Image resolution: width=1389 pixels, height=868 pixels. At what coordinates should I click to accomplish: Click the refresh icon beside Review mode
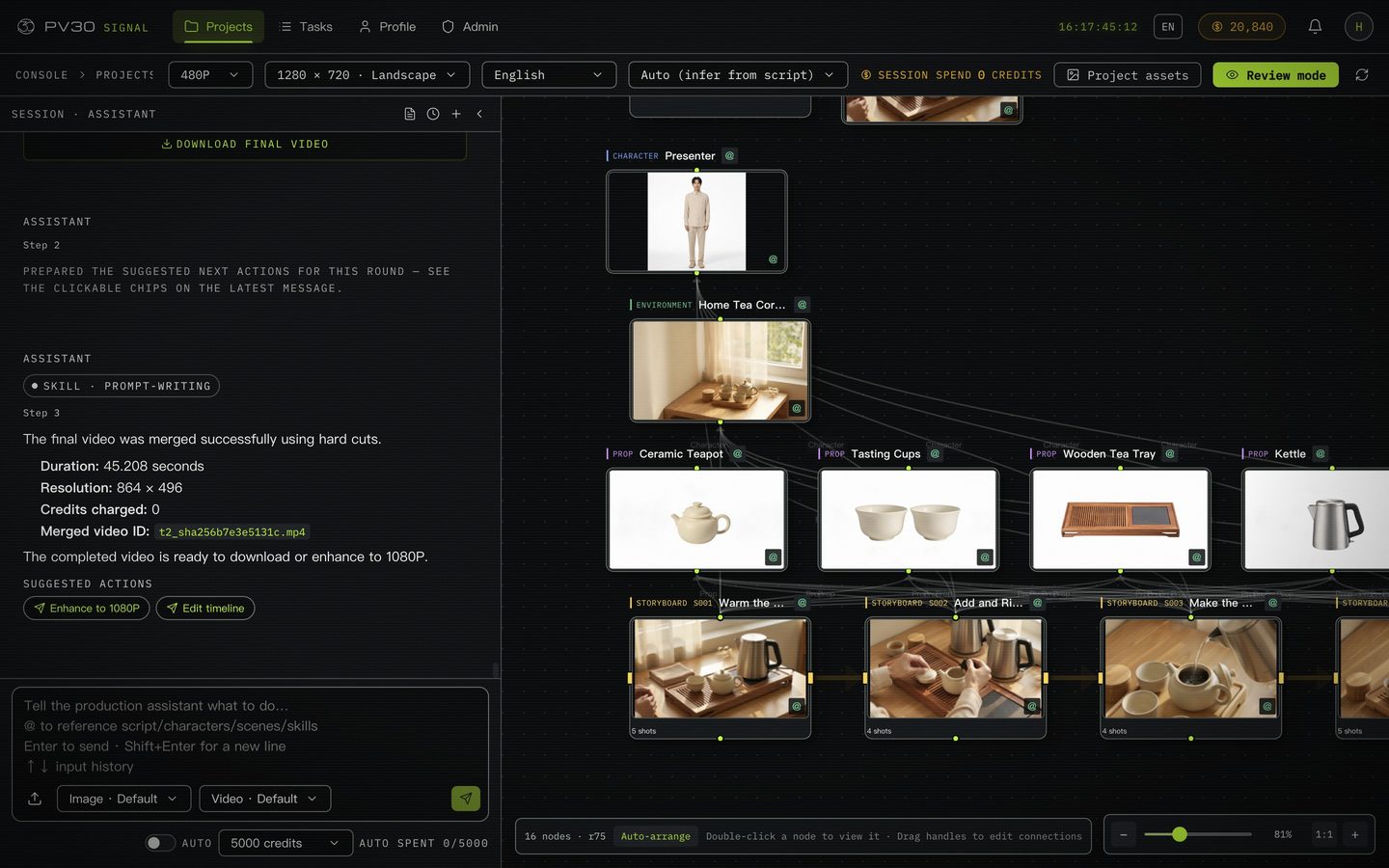point(1362,75)
